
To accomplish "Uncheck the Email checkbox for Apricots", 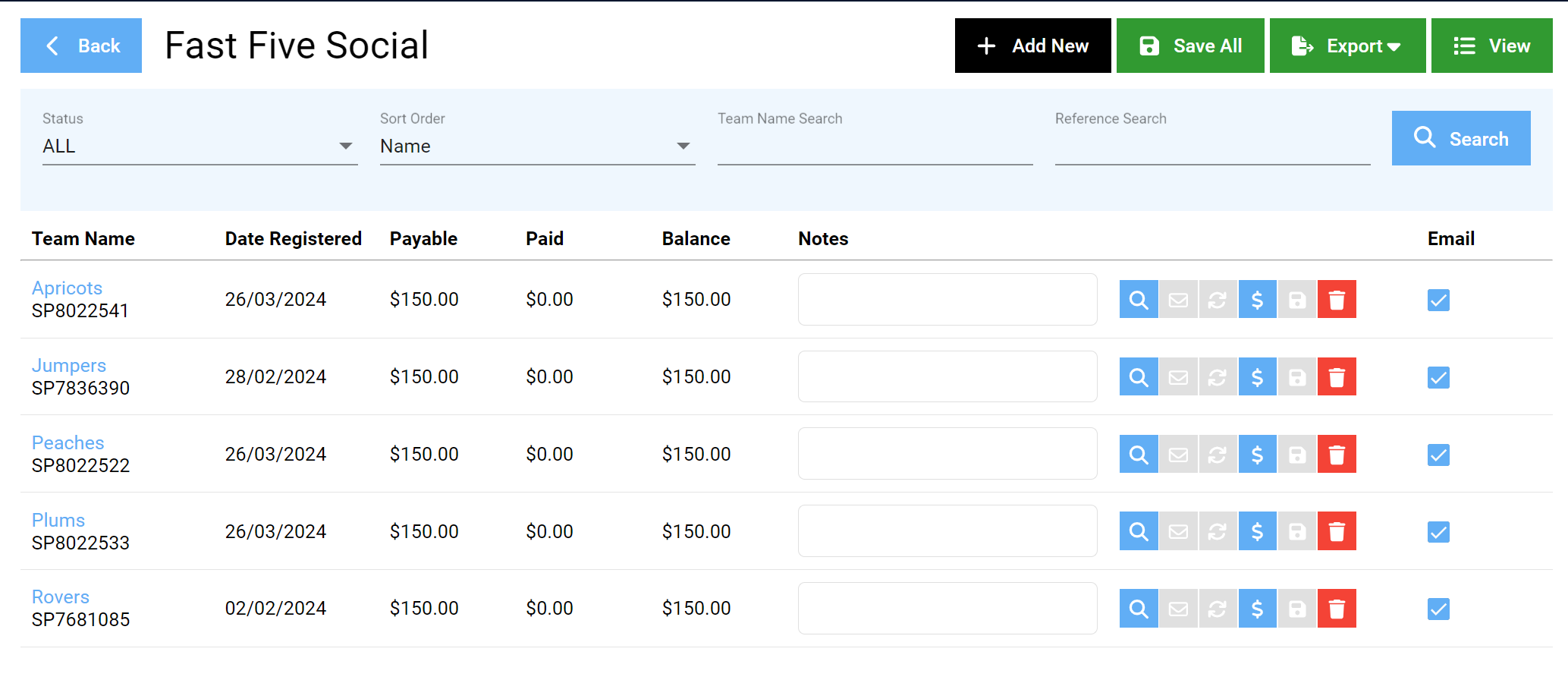I will [x=1438, y=300].
